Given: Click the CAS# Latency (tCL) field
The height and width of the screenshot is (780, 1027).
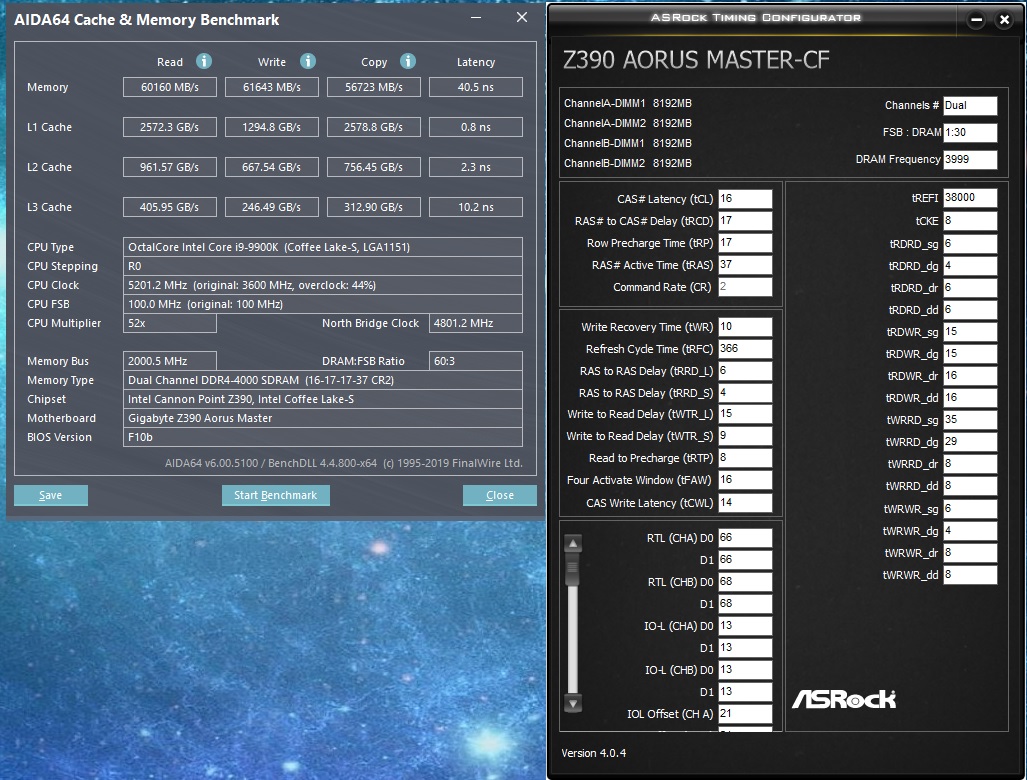Looking at the screenshot, I should 745,199.
